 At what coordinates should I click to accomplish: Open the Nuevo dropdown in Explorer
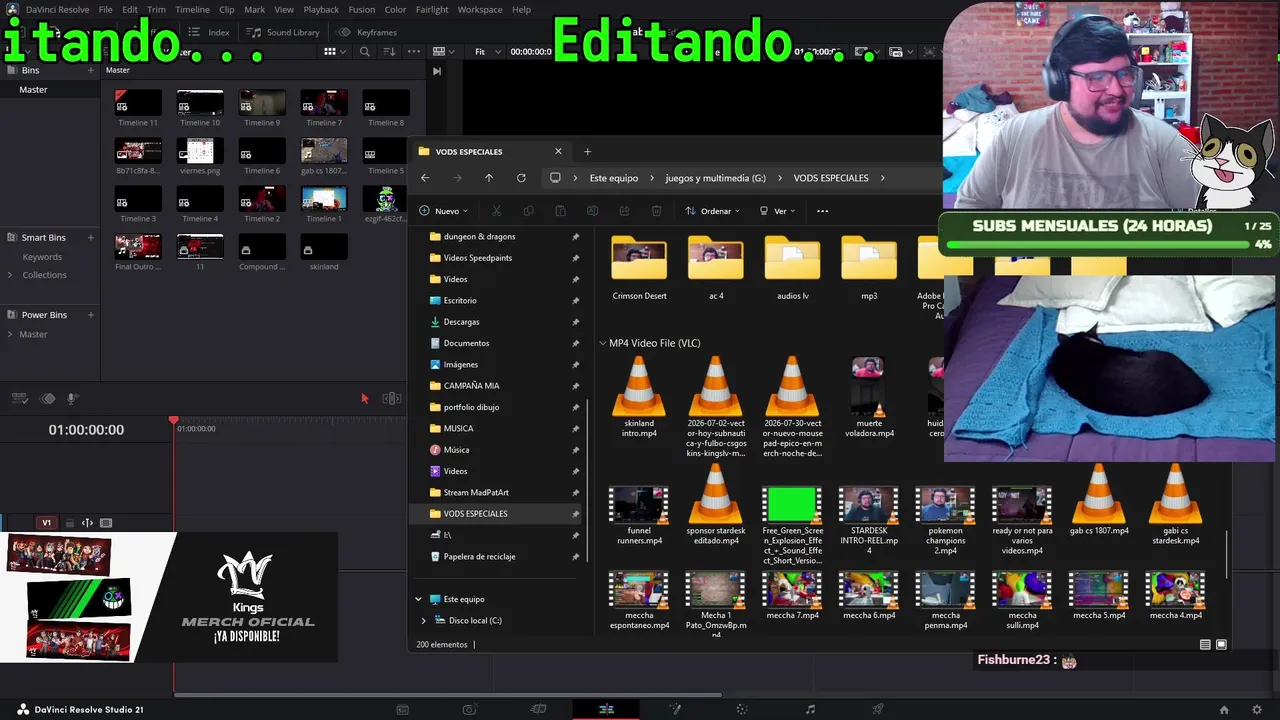[443, 211]
